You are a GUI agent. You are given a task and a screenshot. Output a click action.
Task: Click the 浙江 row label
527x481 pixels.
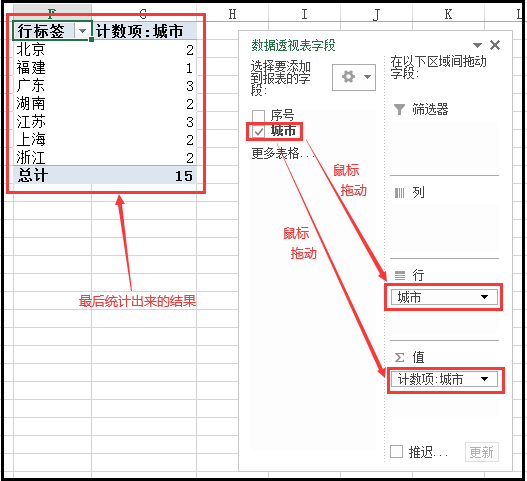click(x=31, y=157)
